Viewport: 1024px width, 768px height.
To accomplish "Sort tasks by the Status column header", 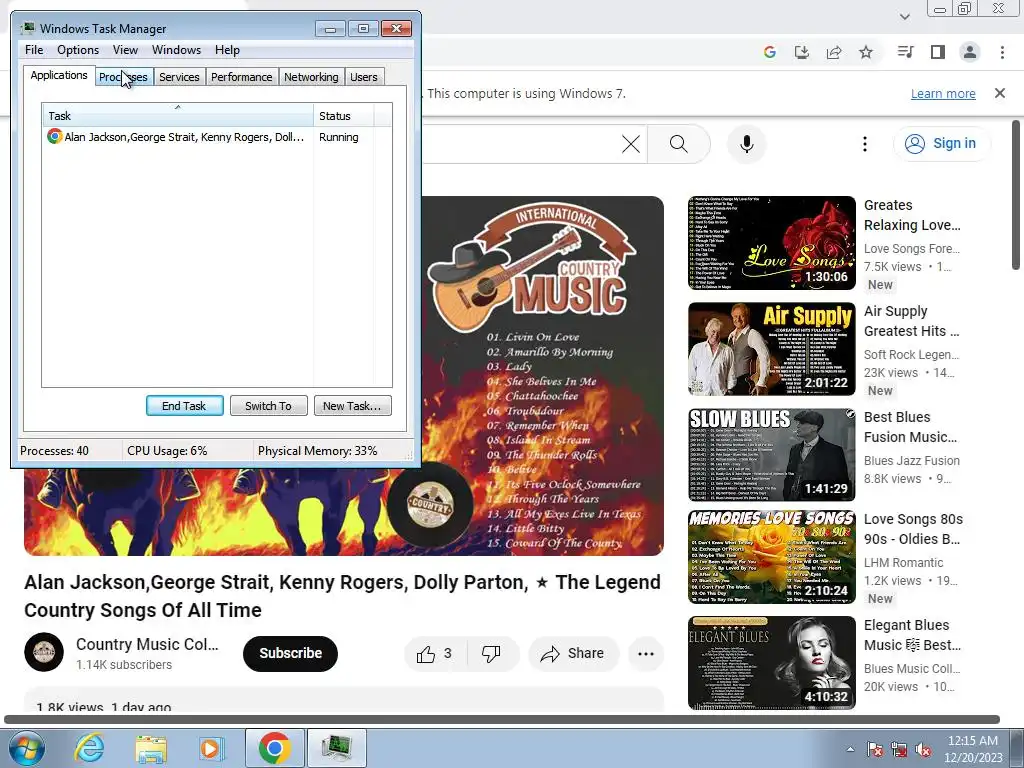I will 344,116.
